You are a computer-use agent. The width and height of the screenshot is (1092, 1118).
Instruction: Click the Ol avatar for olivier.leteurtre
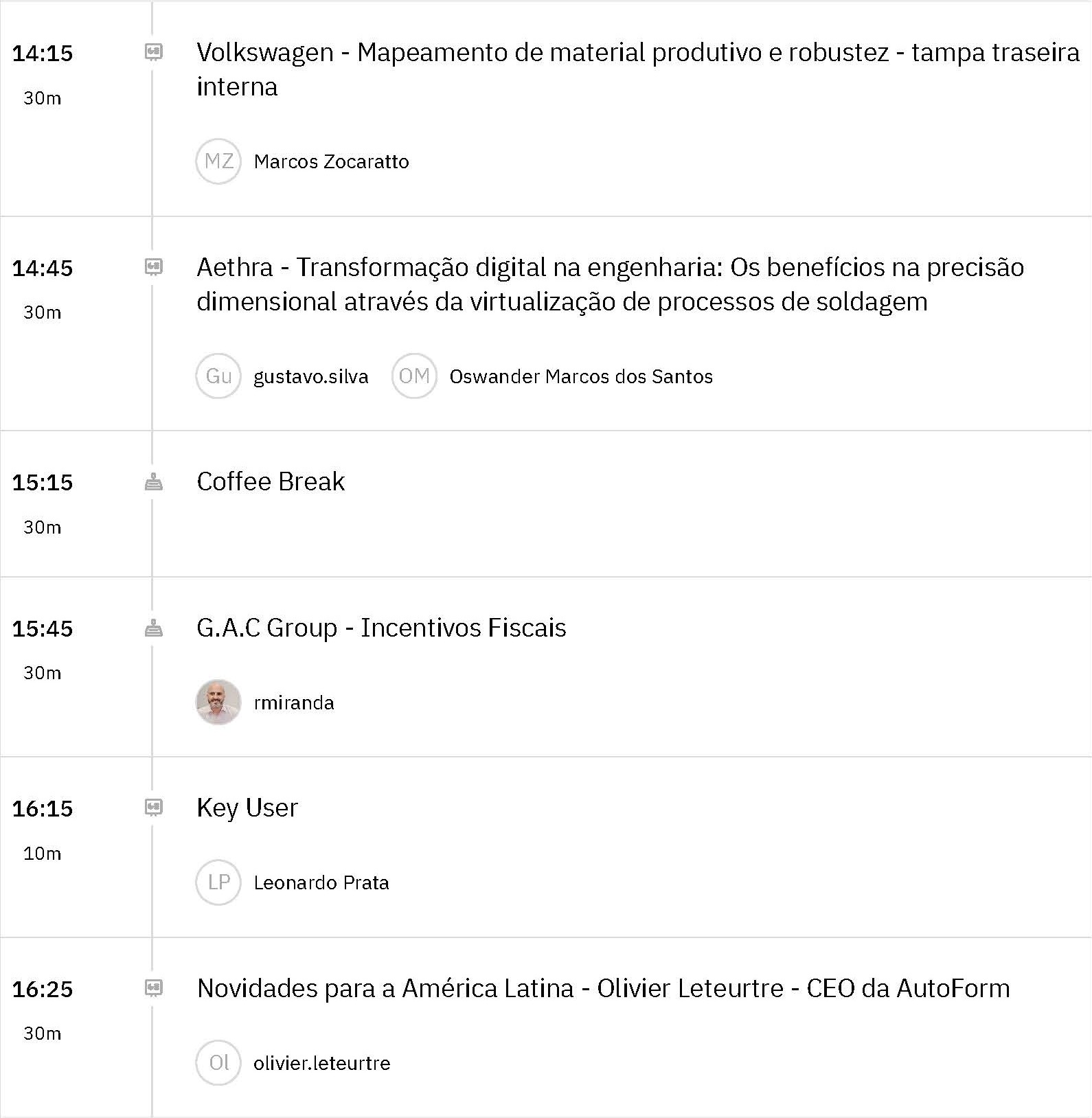point(218,1063)
